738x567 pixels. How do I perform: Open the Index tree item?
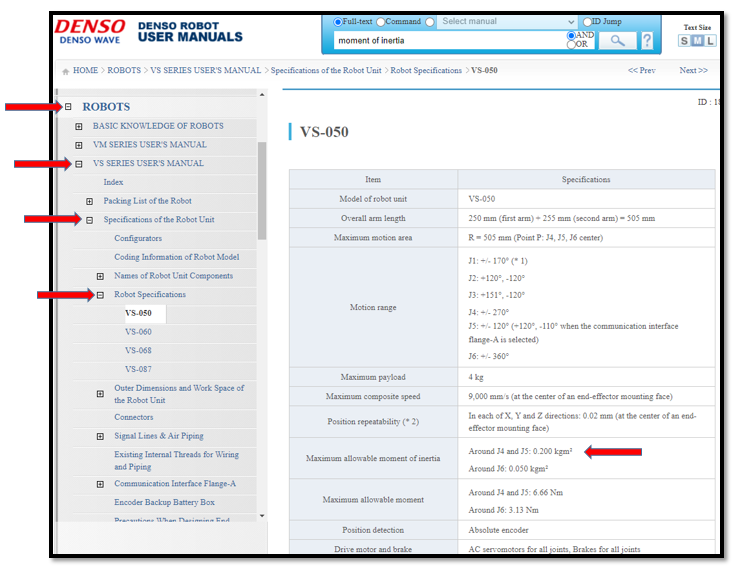click(x=113, y=182)
